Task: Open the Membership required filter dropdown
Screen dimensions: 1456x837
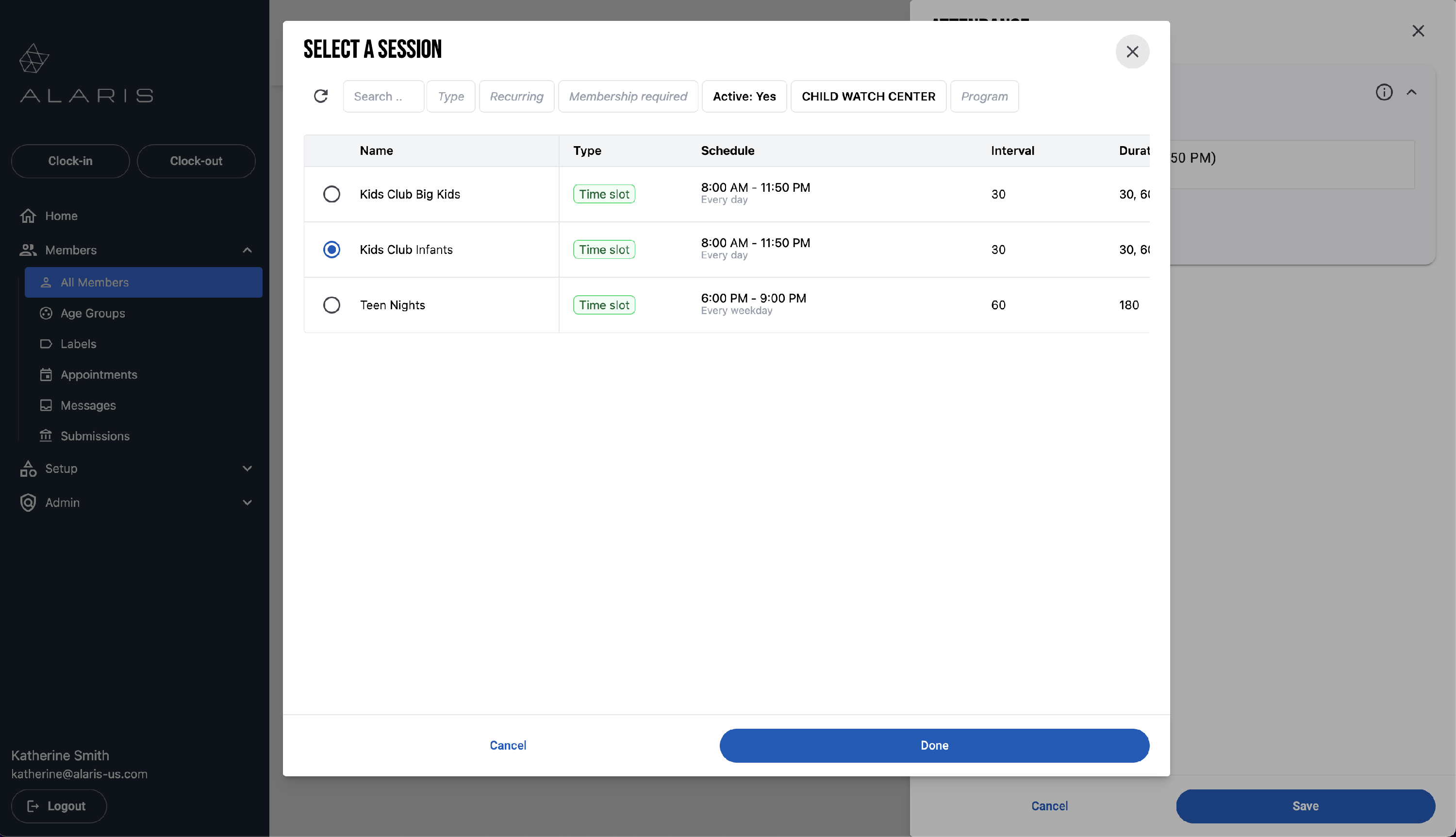Action: click(628, 96)
